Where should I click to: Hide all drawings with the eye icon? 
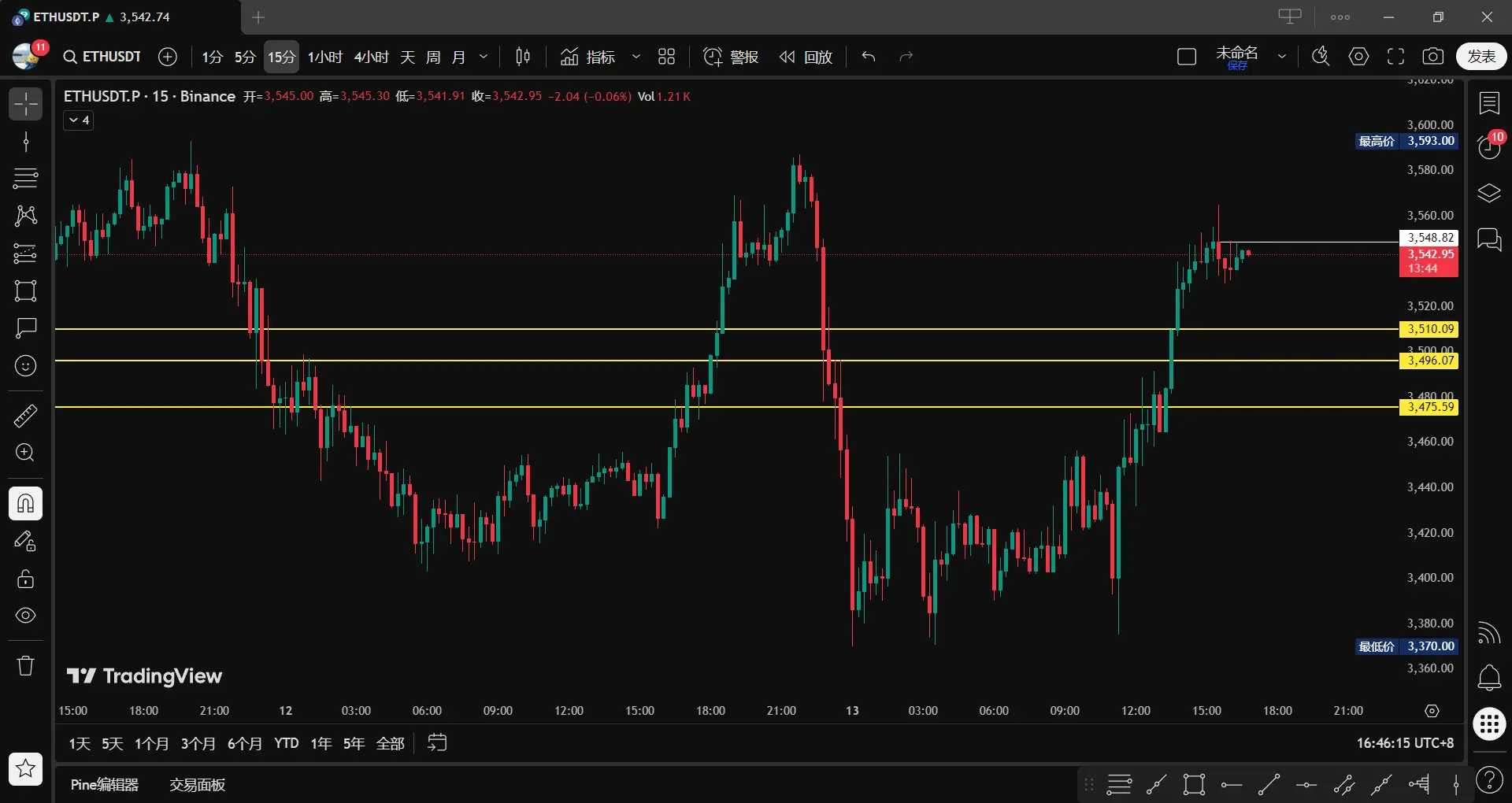[x=25, y=616]
